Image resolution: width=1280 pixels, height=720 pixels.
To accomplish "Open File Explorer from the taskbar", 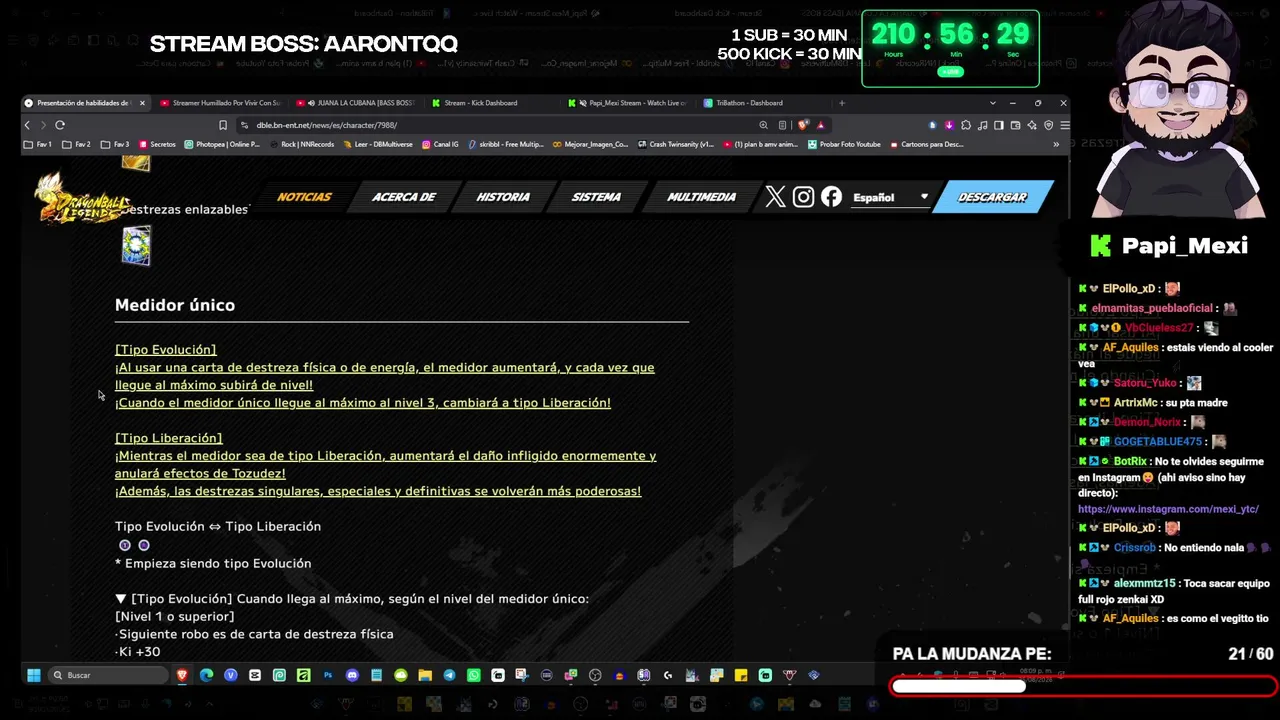I will point(425,675).
